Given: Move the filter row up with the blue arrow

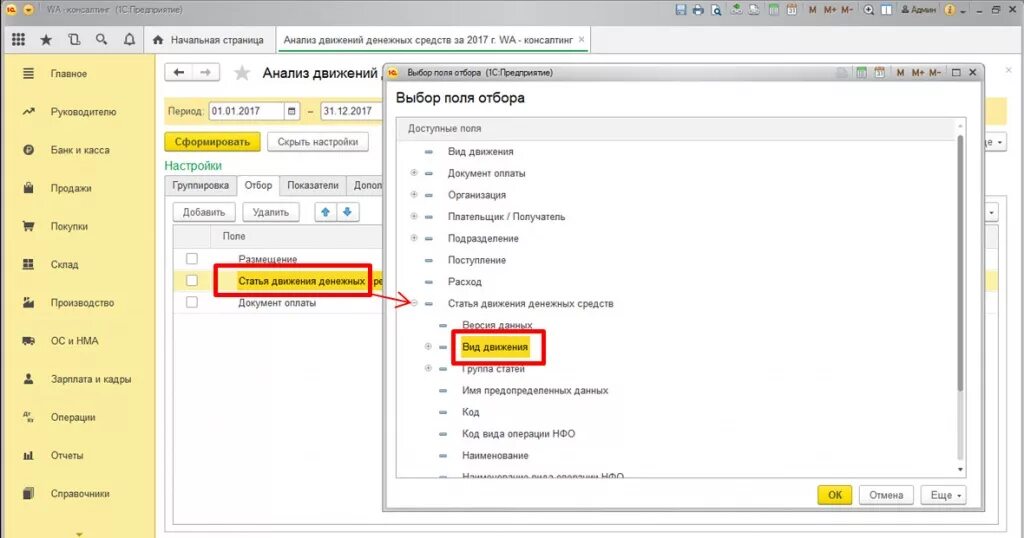Looking at the screenshot, I should [x=325, y=212].
